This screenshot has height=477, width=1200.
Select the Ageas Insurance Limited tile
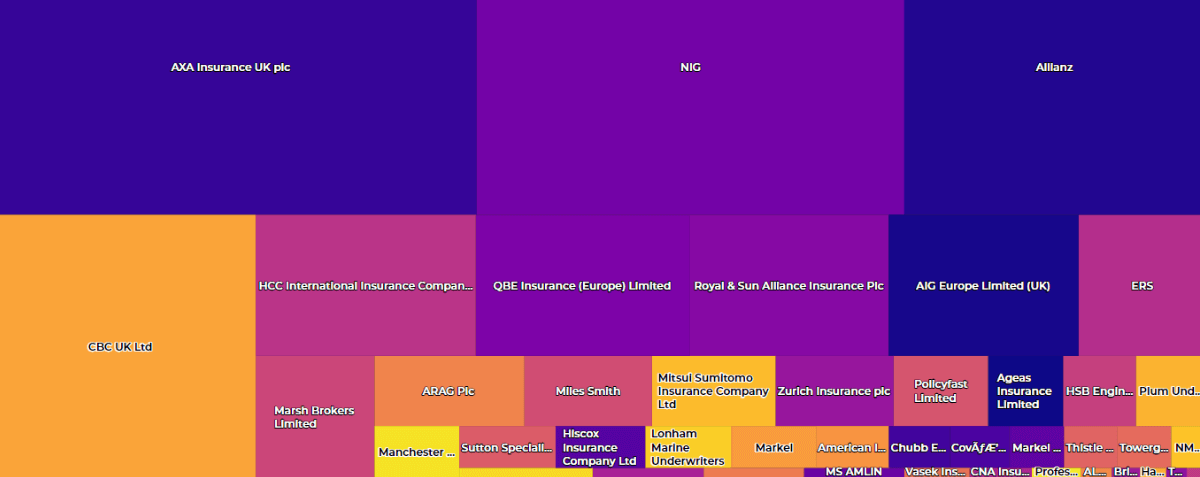(1025, 390)
